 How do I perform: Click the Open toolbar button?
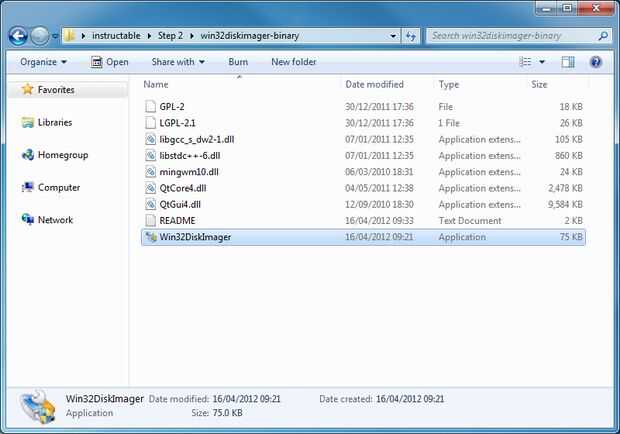(110, 62)
